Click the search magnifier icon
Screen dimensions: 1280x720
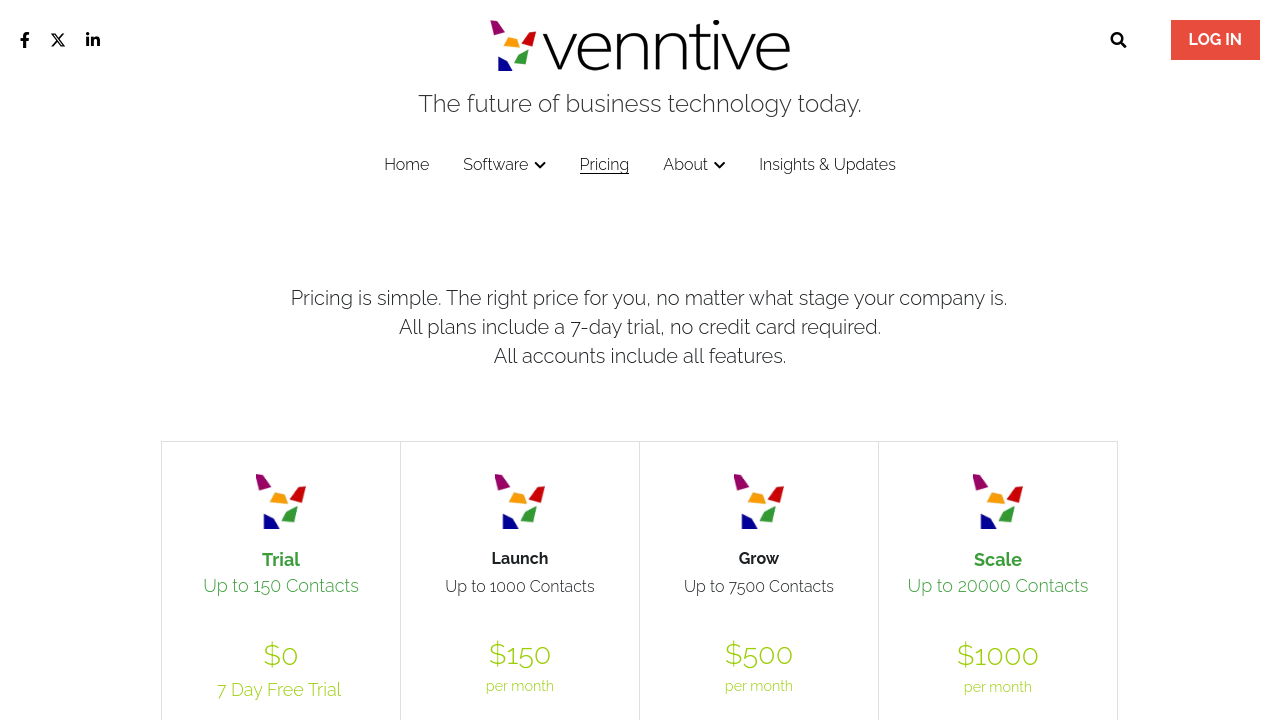pyautogui.click(x=1118, y=40)
